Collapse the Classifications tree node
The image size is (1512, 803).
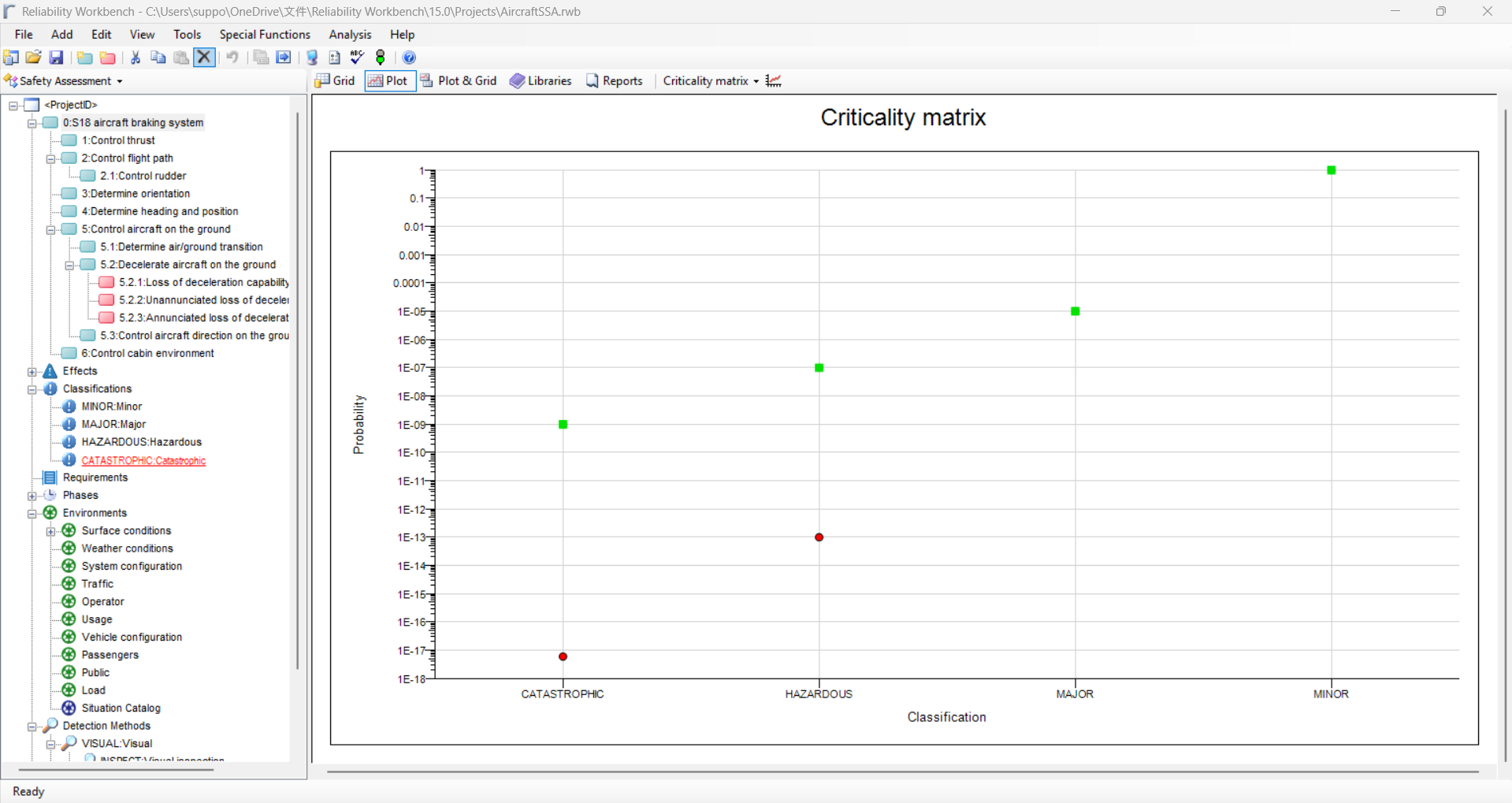coord(32,389)
